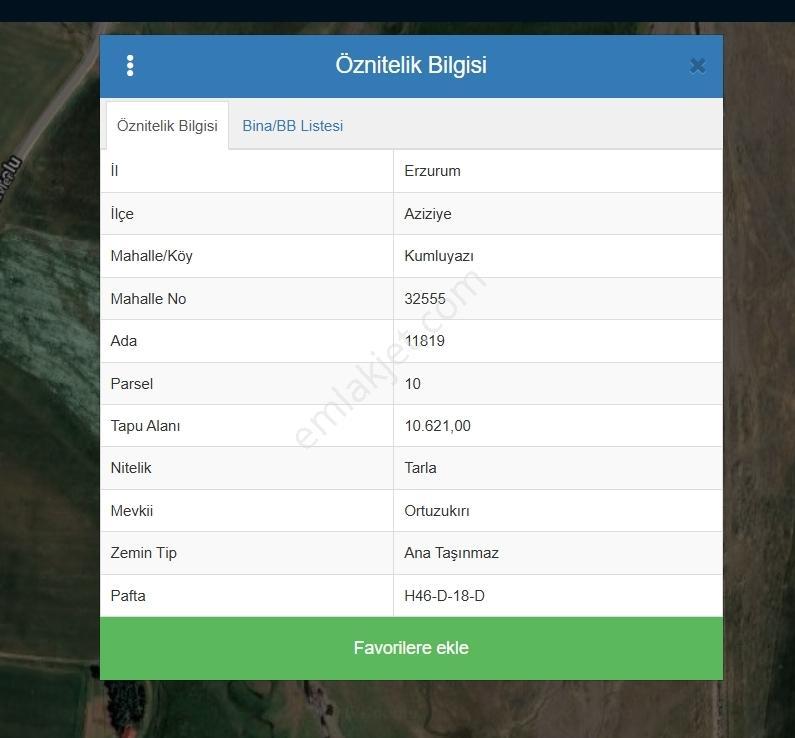The height and width of the screenshot is (738, 795).
Task: Select the Erzurum value in İl row
Action: point(432,171)
